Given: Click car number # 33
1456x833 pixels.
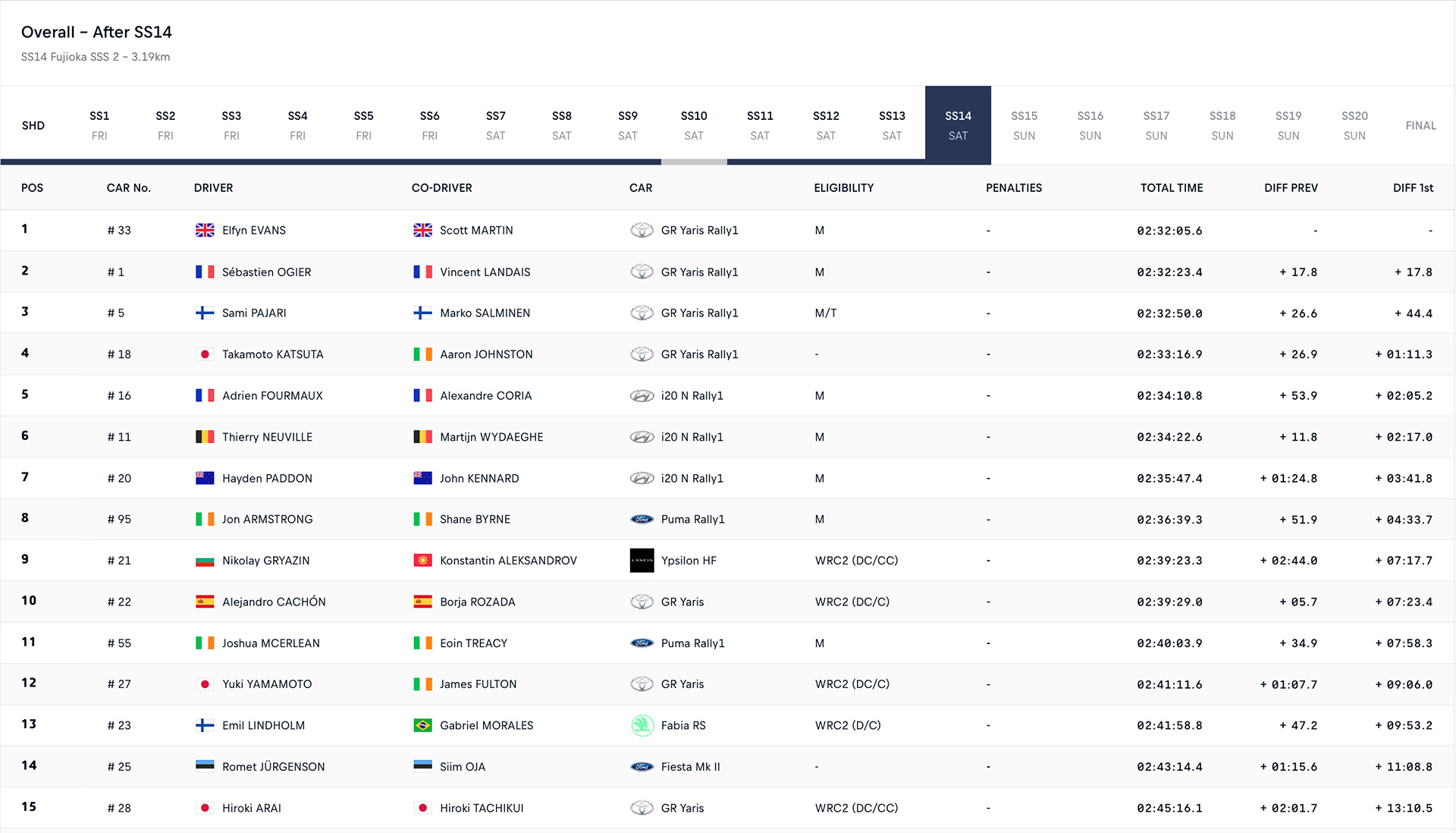Looking at the screenshot, I should (x=119, y=231).
